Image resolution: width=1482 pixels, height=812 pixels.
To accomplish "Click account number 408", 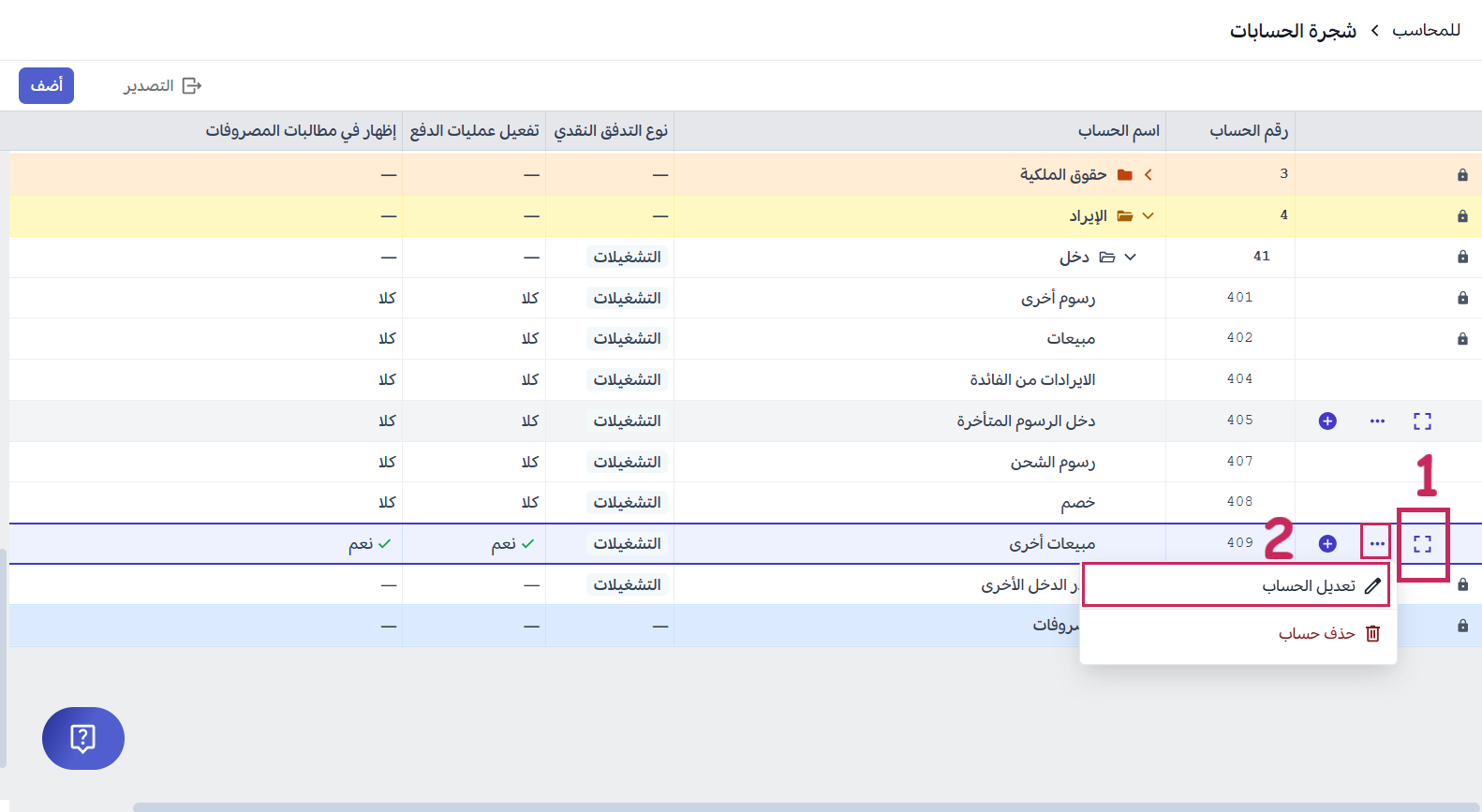I will coord(1239,502).
